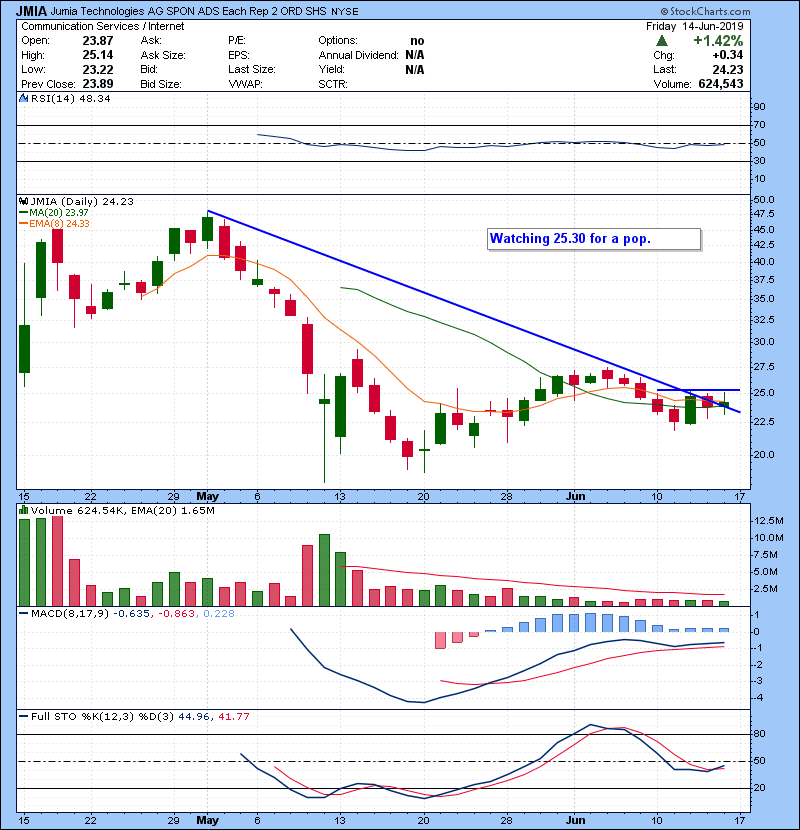This screenshot has width=800, height=830.
Task: Click the RSI(14) 48.34 label
Action: 70,98
